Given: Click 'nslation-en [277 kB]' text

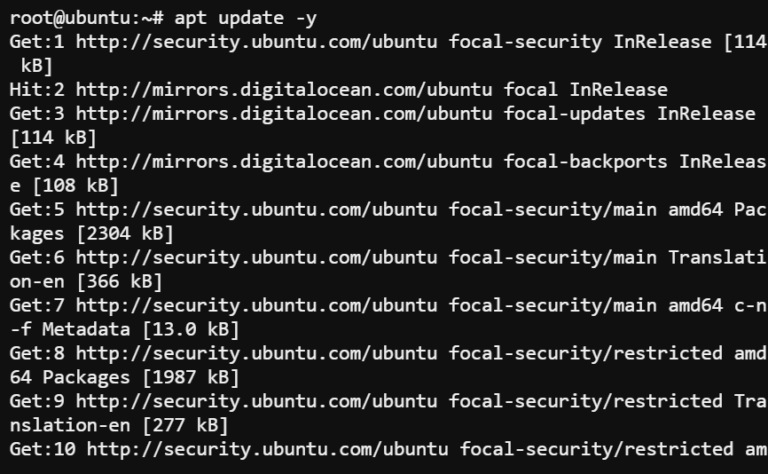Looking at the screenshot, I should (119, 426).
